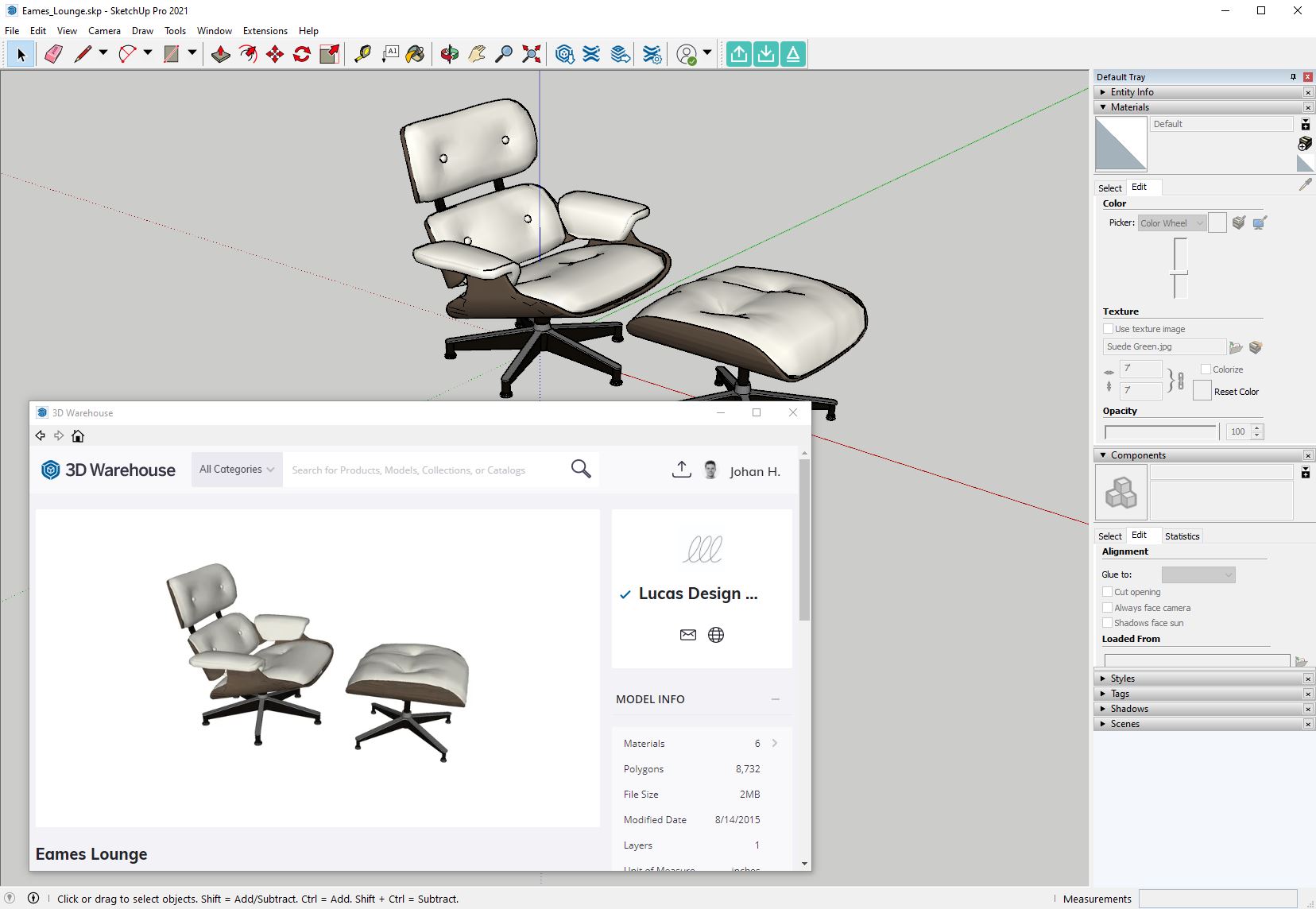Screen dimensions: 1316x909
Task: Activate the Pan hand tool
Action: pos(477,54)
